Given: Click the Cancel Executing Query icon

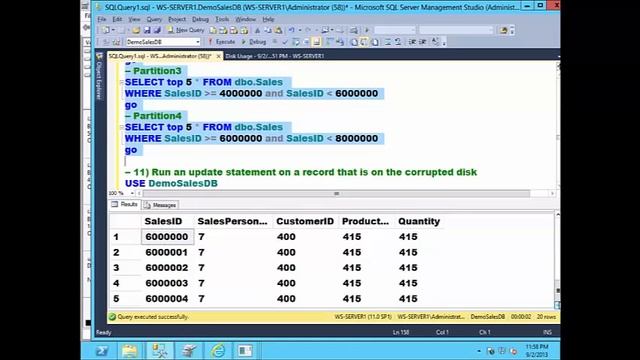Looking at the screenshot, I should coord(275,42).
